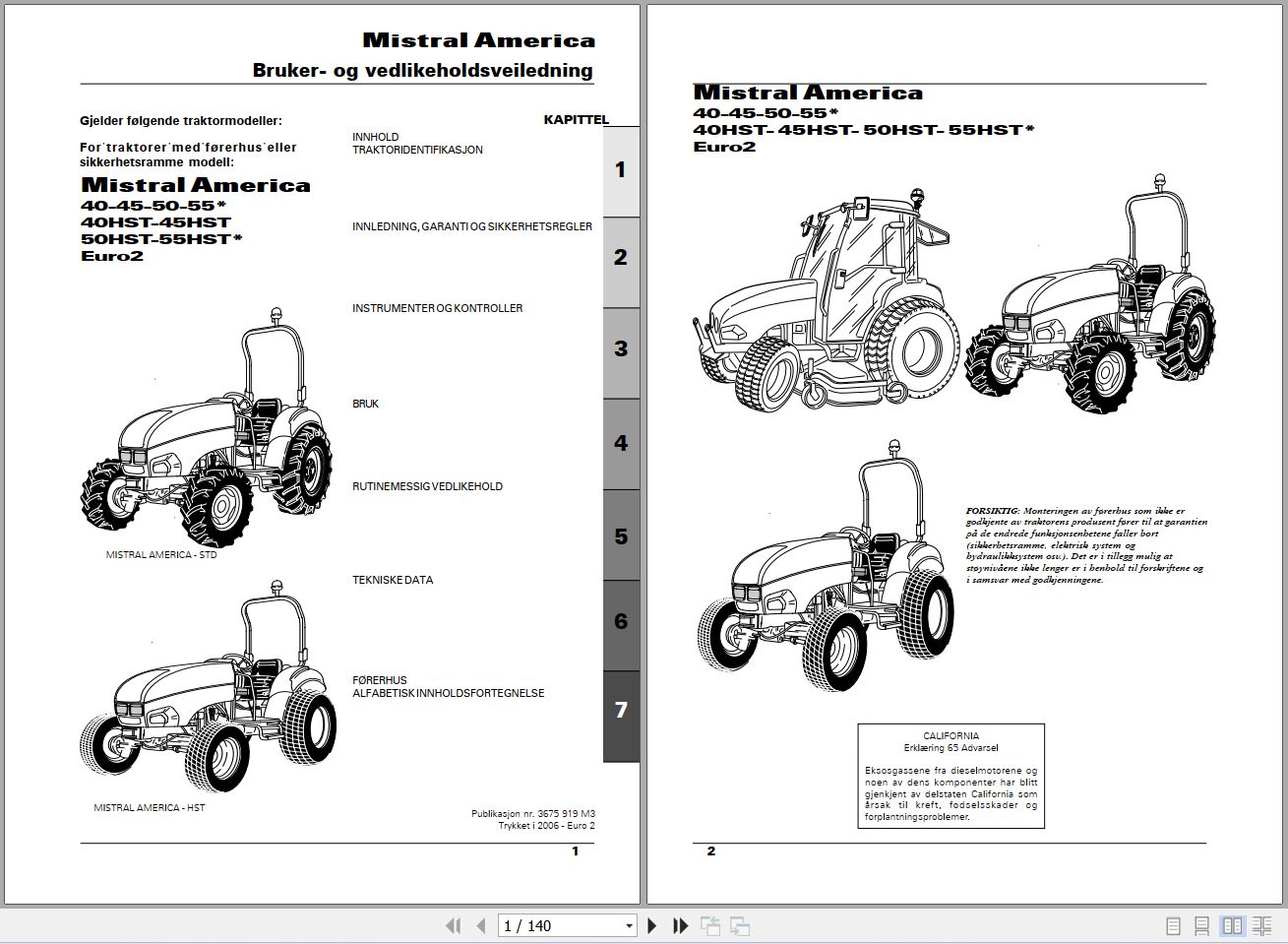Click the previous view navigation icon
Viewport: 1288px width, 944px height.
[x=710, y=925]
